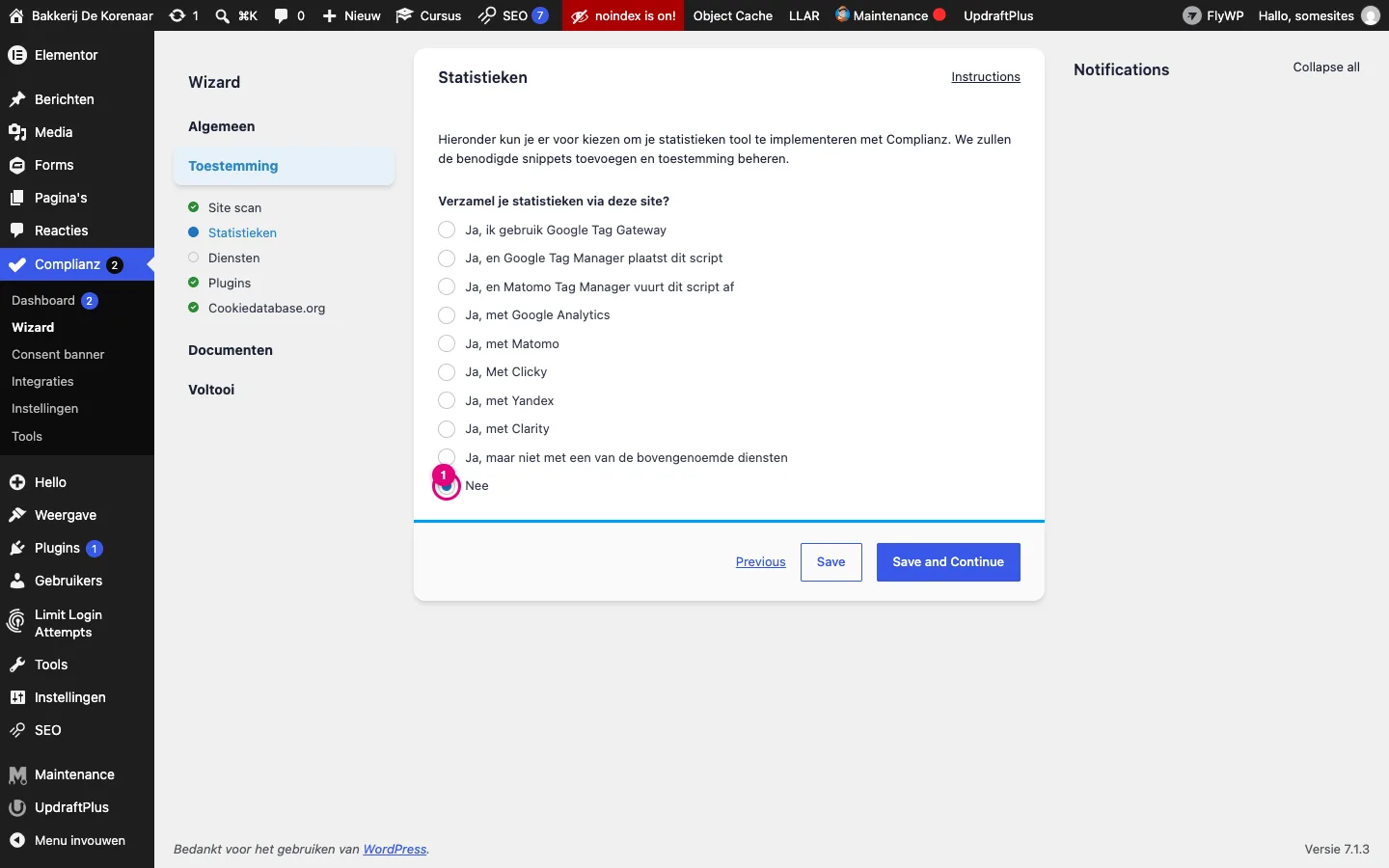Open Consent banner submenu item
1389x868 pixels.
(x=58, y=354)
